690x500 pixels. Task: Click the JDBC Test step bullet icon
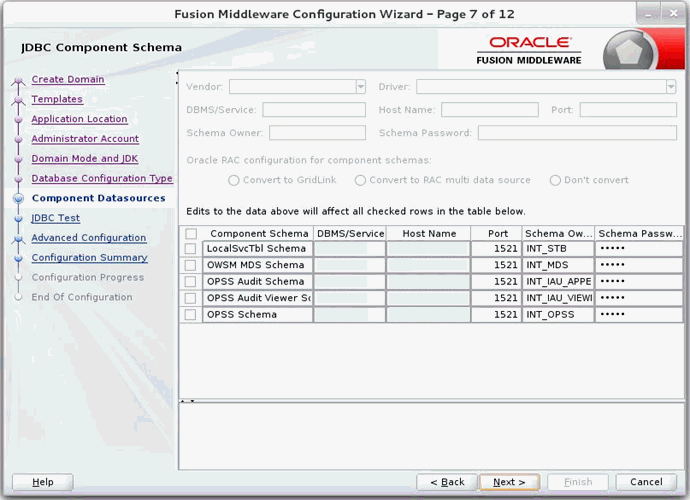[18, 219]
